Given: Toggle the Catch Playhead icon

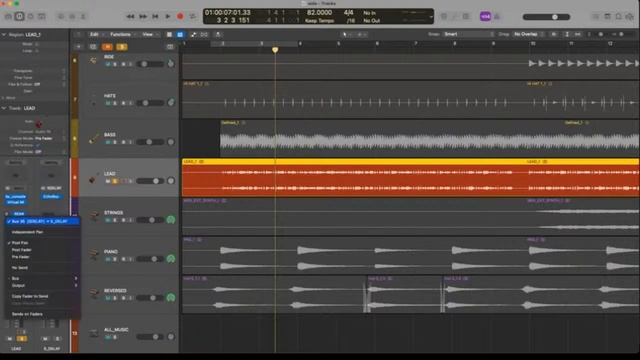Looking at the screenshot, I should 218,35.
